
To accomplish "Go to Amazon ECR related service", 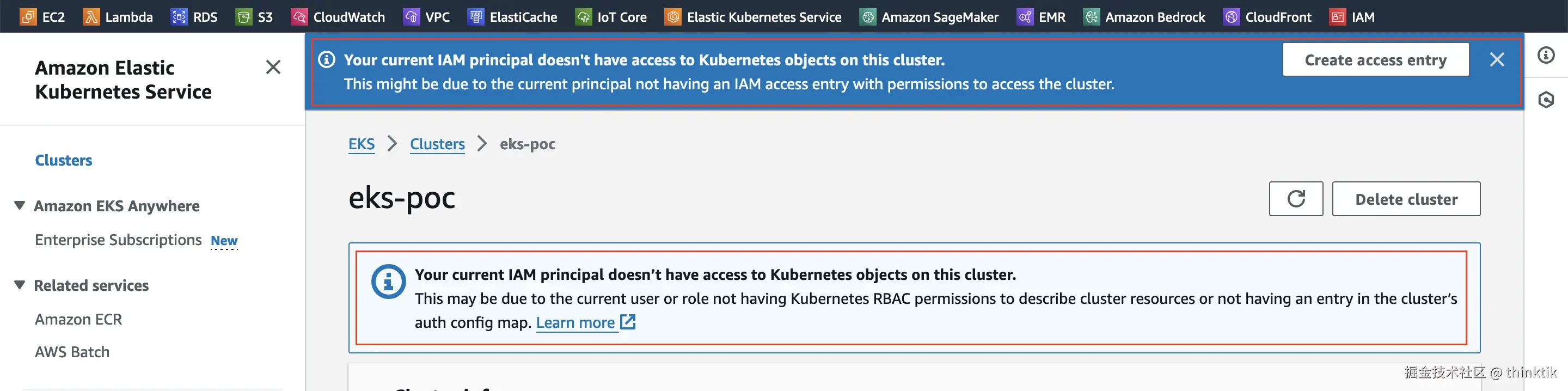I will click(x=78, y=319).
